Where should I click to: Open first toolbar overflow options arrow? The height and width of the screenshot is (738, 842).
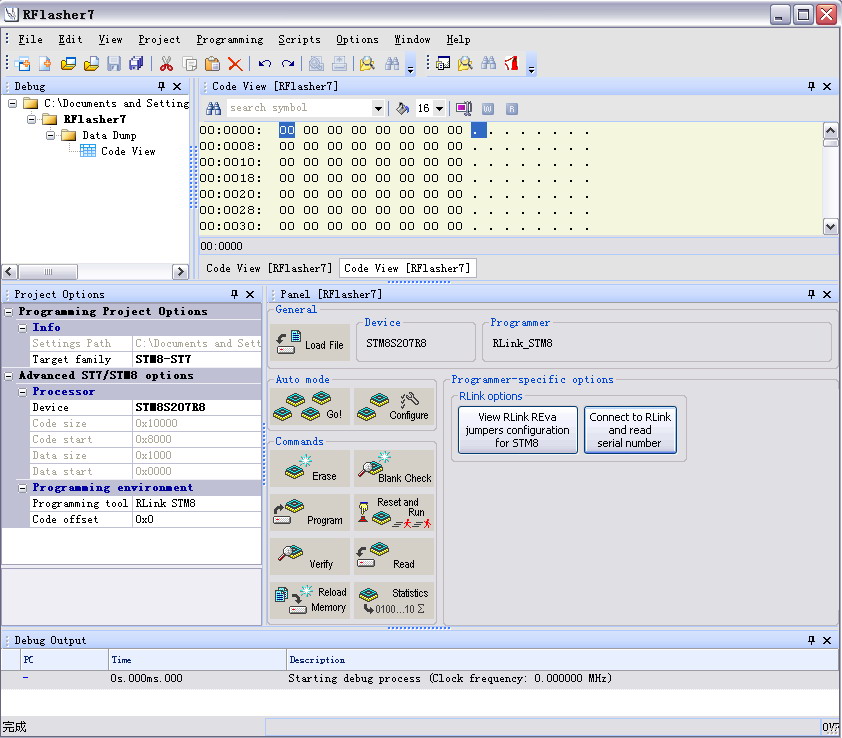pos(411,64)
